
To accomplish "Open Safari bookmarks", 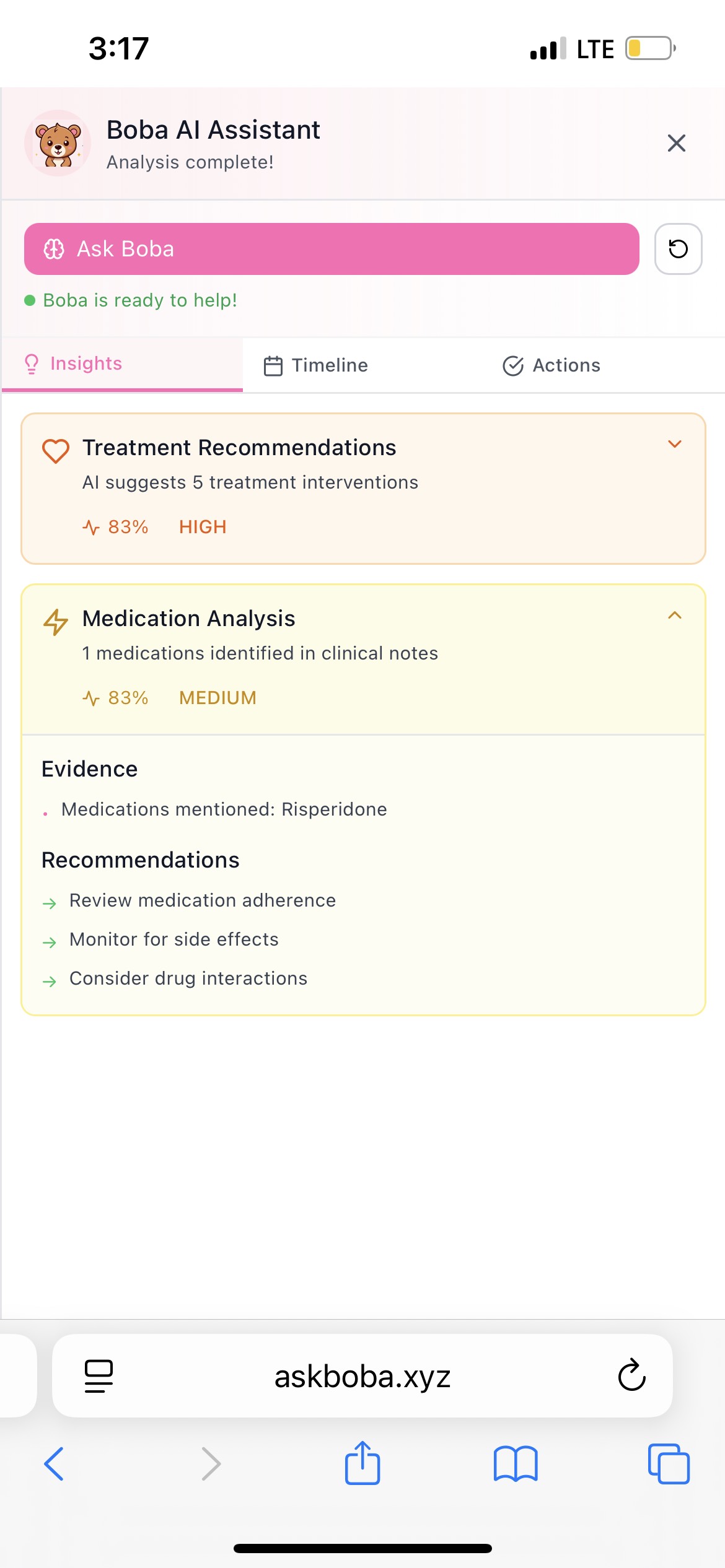I will click(x=516, y=1464).
